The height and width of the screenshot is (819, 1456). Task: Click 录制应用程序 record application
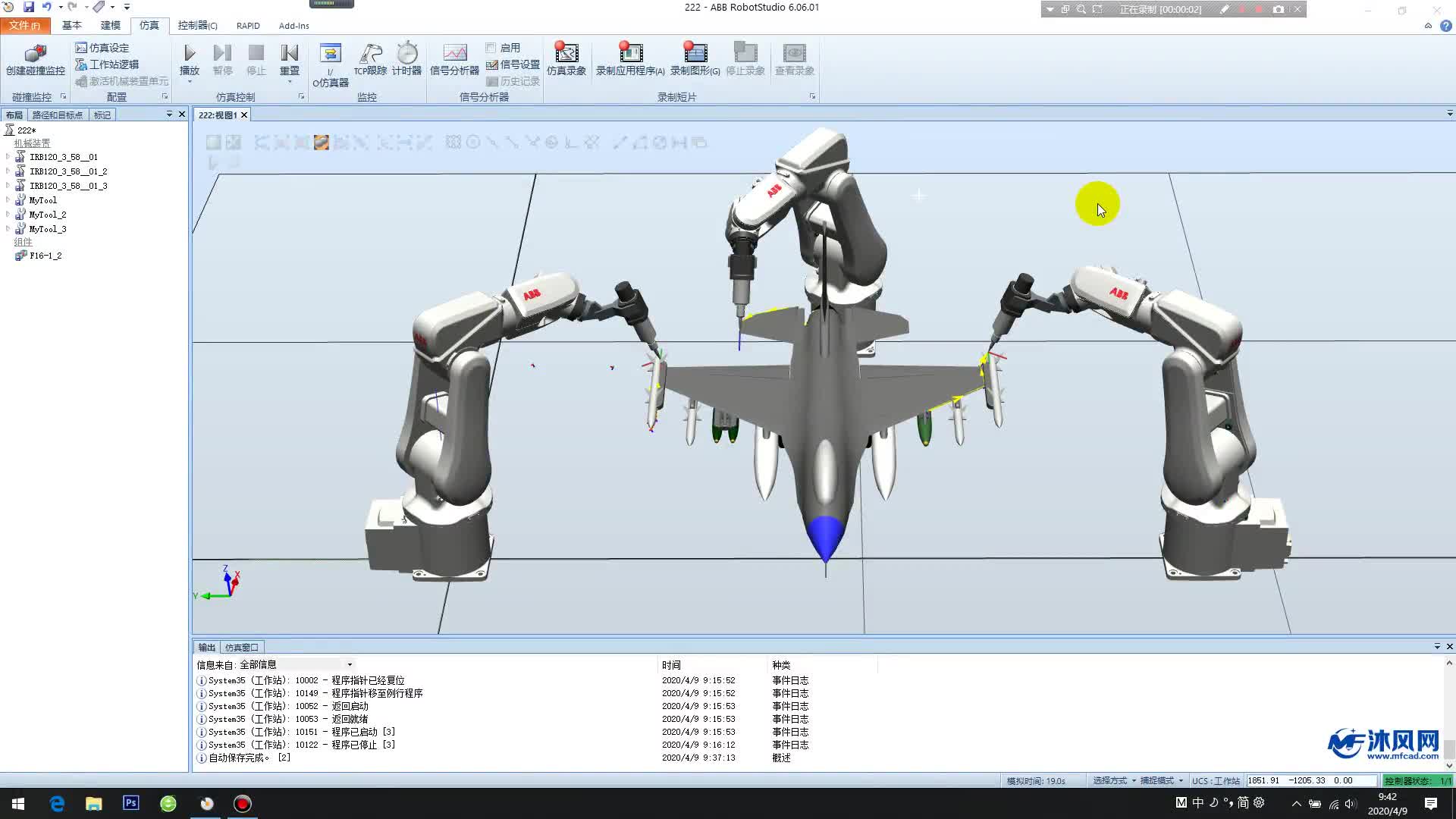click(630, 59)
